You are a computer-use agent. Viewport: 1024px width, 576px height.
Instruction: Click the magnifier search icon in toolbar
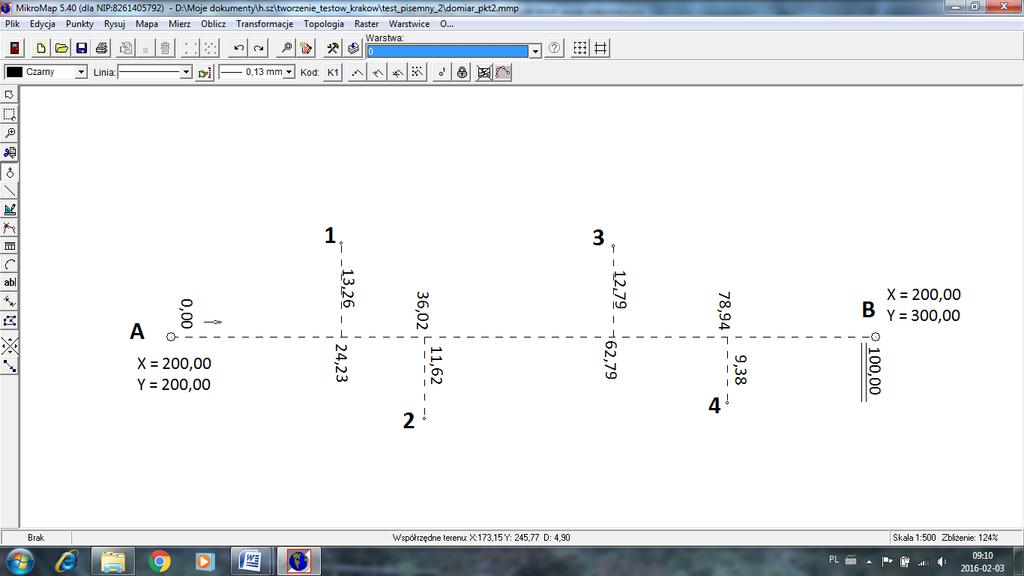[285, 48]
